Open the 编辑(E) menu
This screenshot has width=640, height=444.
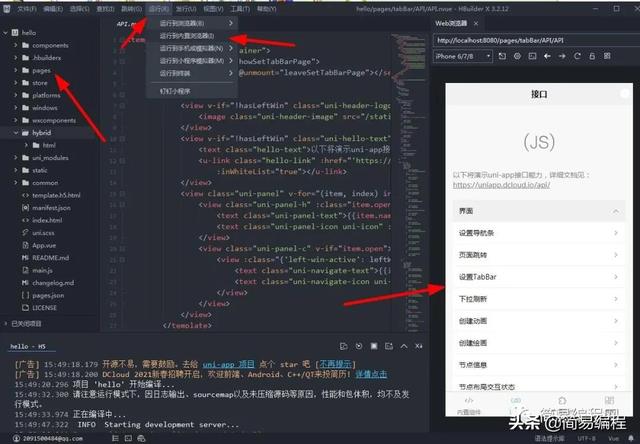(x=53, y=9)
